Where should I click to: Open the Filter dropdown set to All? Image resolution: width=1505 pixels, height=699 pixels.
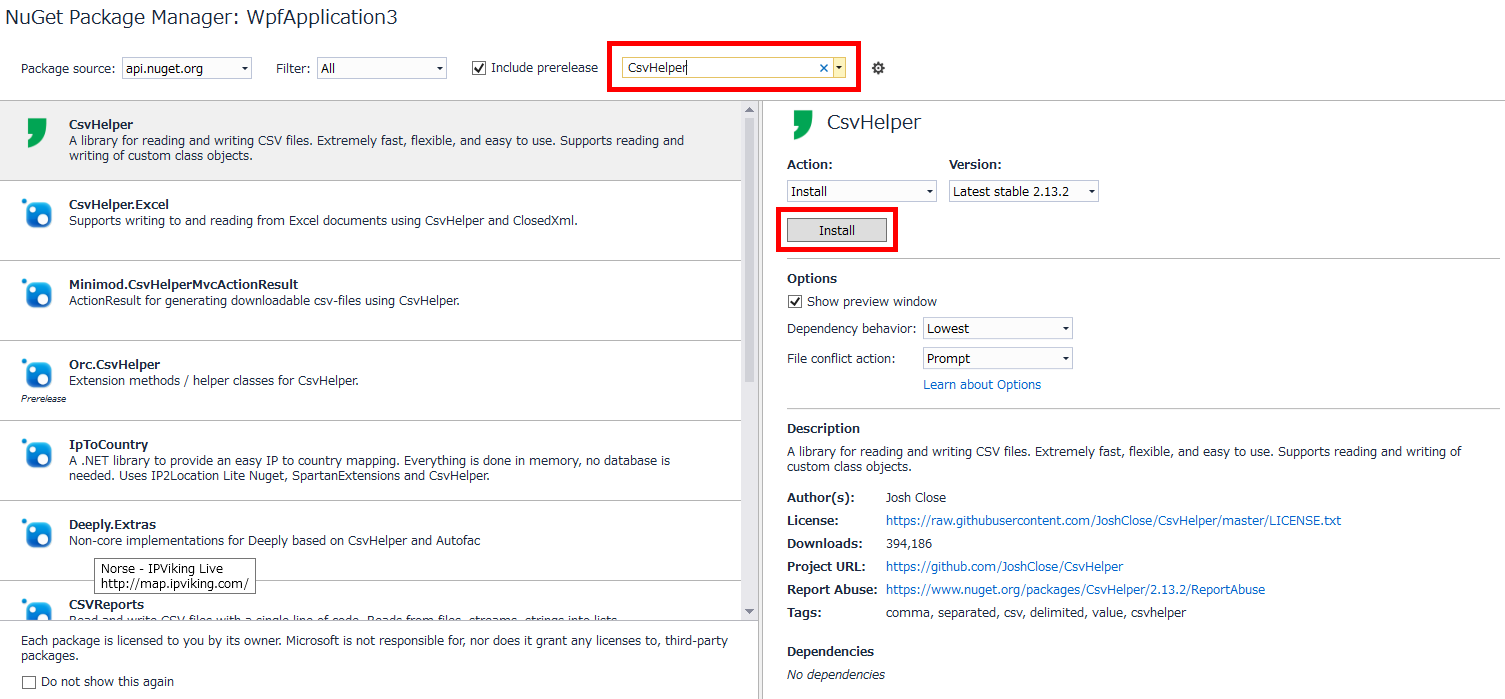point(382,69)
